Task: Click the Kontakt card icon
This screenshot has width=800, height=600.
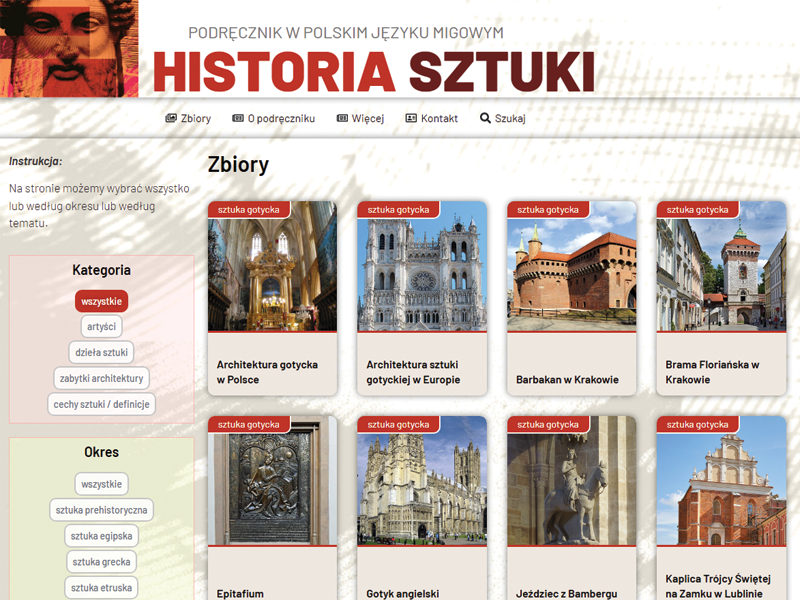Action: coord(411,118)
